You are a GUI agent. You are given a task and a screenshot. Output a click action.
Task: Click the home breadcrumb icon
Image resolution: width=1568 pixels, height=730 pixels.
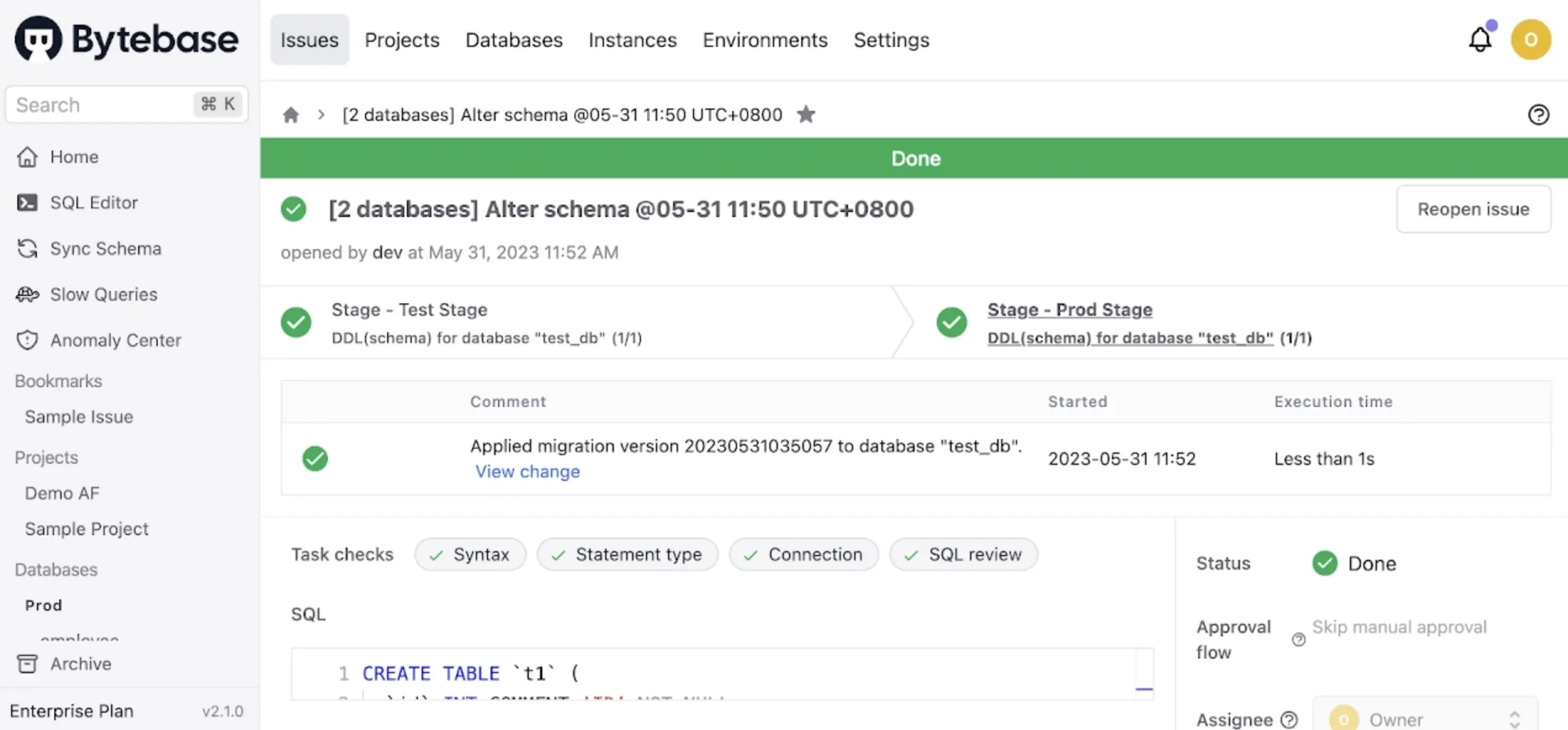[290, 115]
